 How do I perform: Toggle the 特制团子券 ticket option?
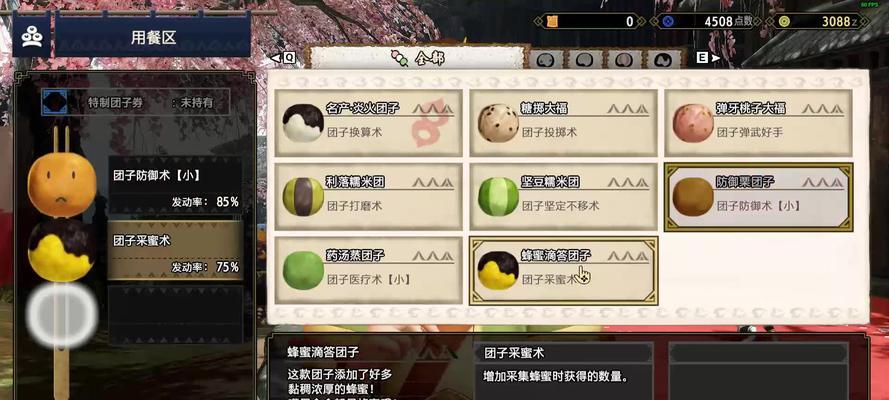tap(136, 103)
